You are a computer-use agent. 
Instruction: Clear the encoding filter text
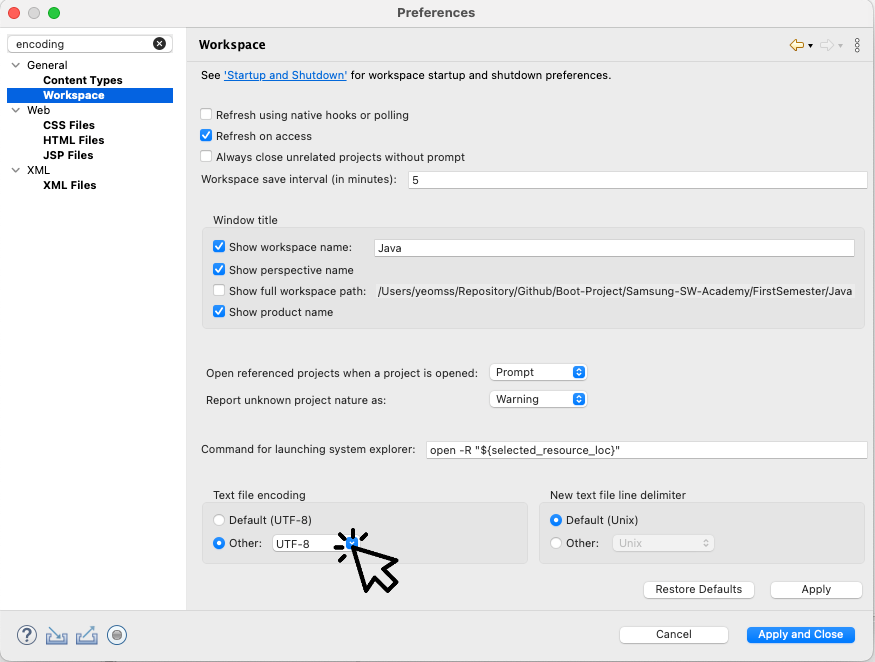coord(159,44)
